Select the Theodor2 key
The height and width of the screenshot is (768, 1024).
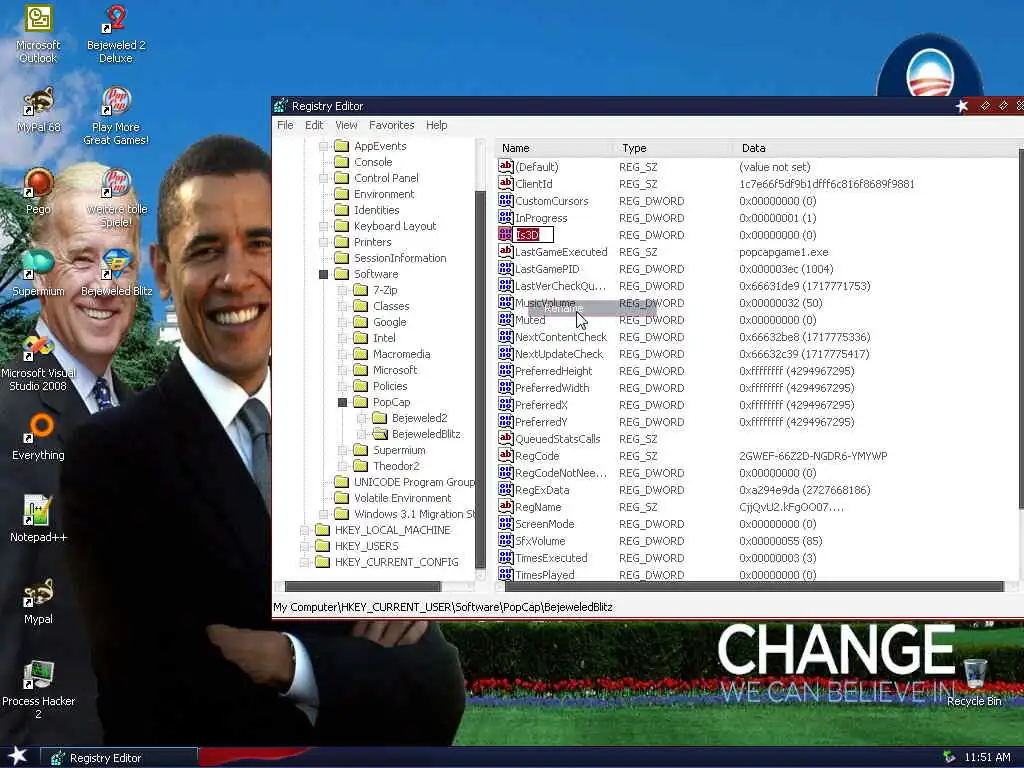396,466
